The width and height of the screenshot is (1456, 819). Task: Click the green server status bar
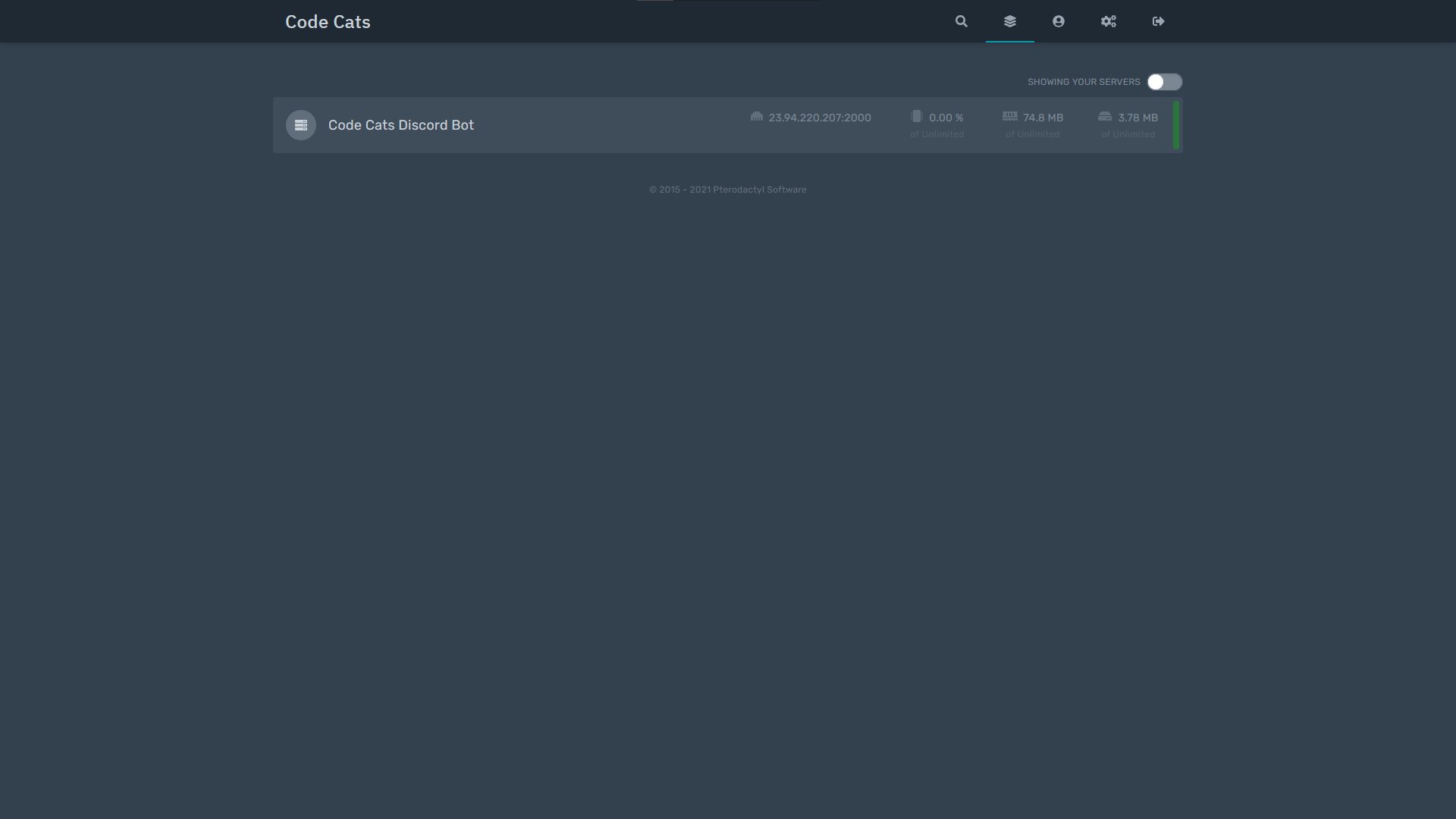pyautogui.click(x=1176, y=125)
